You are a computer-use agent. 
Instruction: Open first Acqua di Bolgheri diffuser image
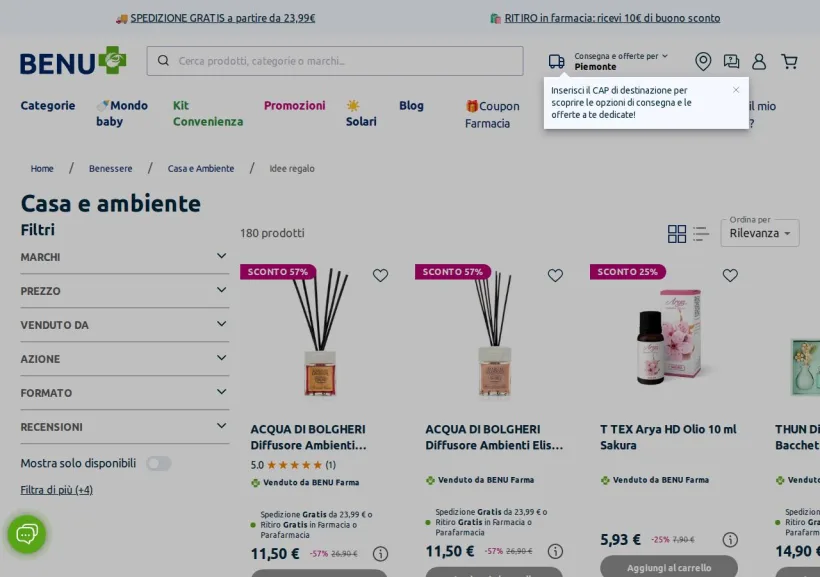point(320,333)
